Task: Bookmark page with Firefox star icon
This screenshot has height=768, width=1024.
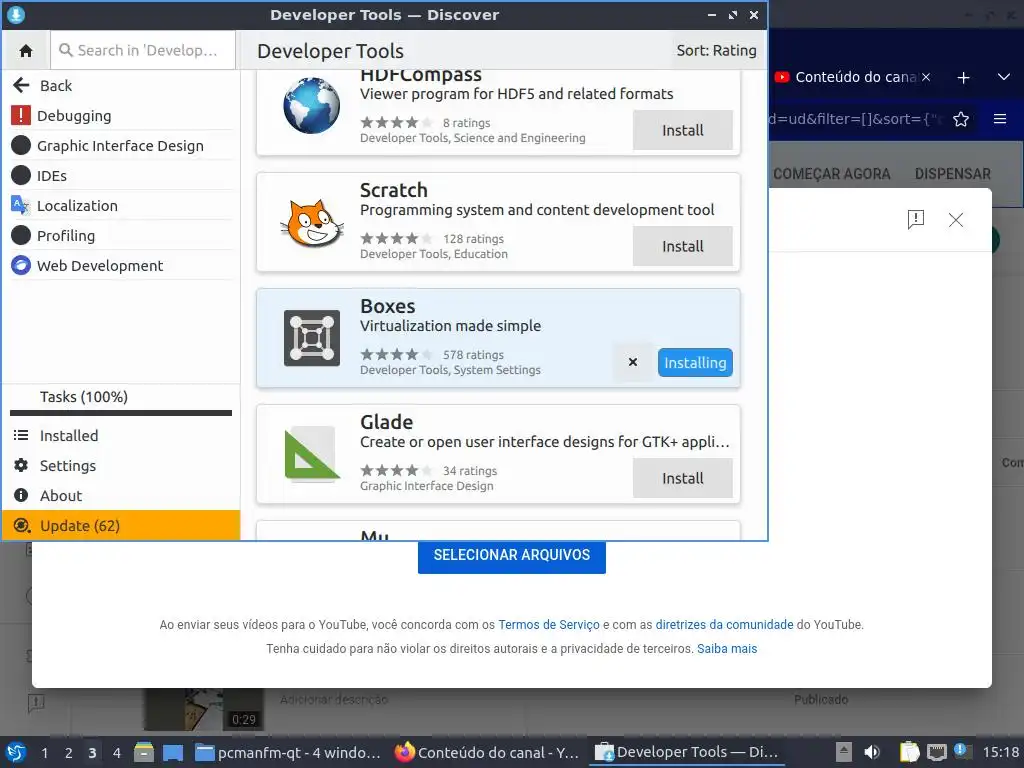Action: tap(961, 119)
